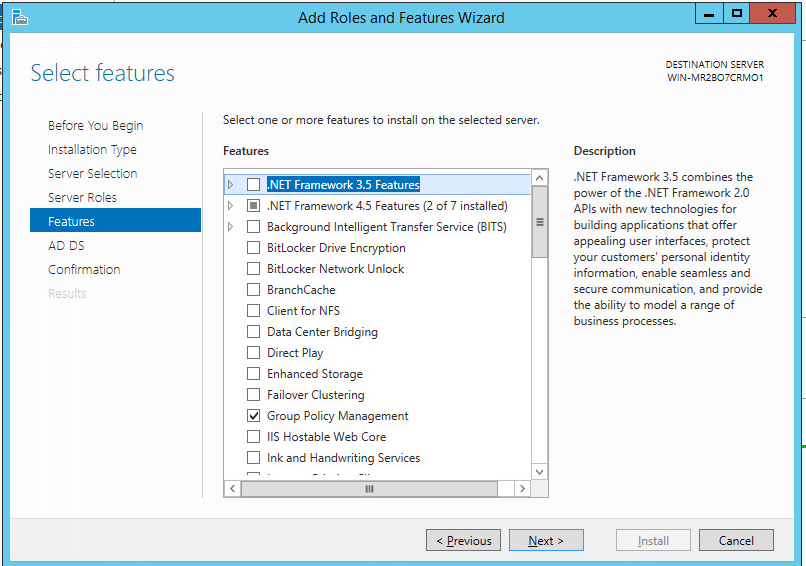The height and width of the screenshot is (566, 806).
Task: Maximize the Add Roles and Features window
Action: coord(737,14)
